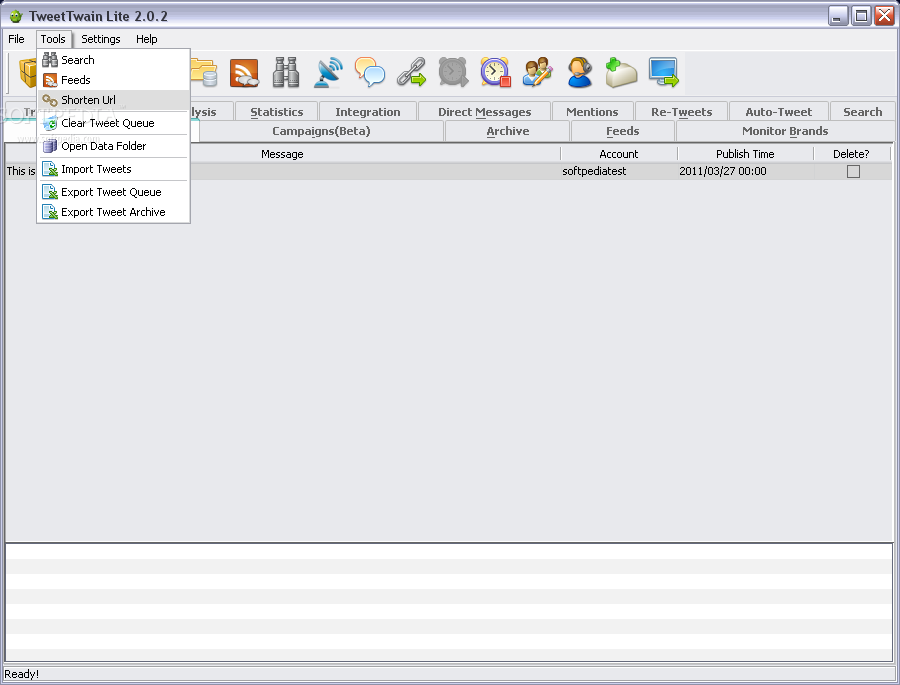Select Export Tweet Archive menu entry

113,212
